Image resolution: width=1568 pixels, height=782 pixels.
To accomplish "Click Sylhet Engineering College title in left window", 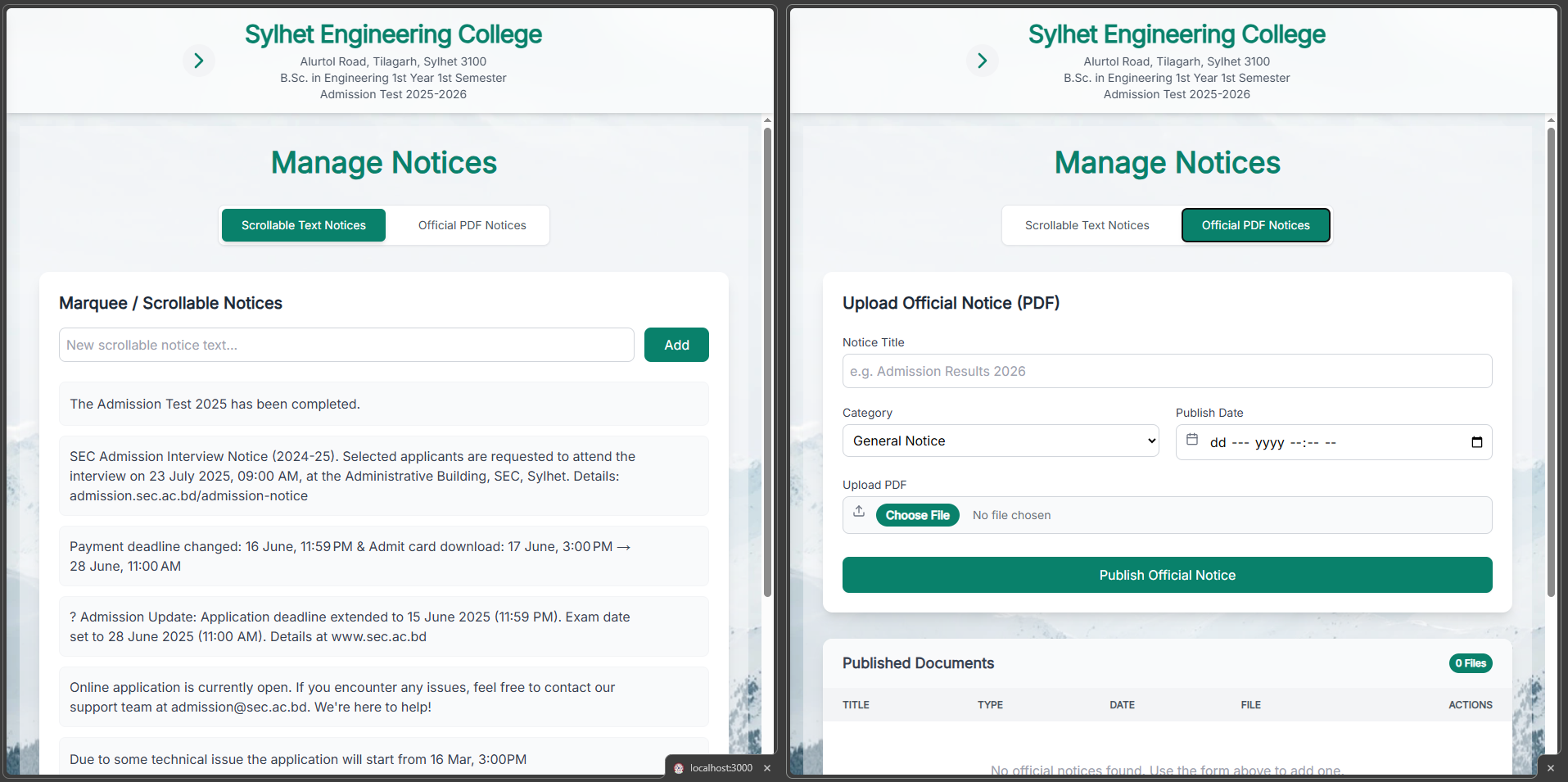I will pyautogui.click(x=393, y=34).
